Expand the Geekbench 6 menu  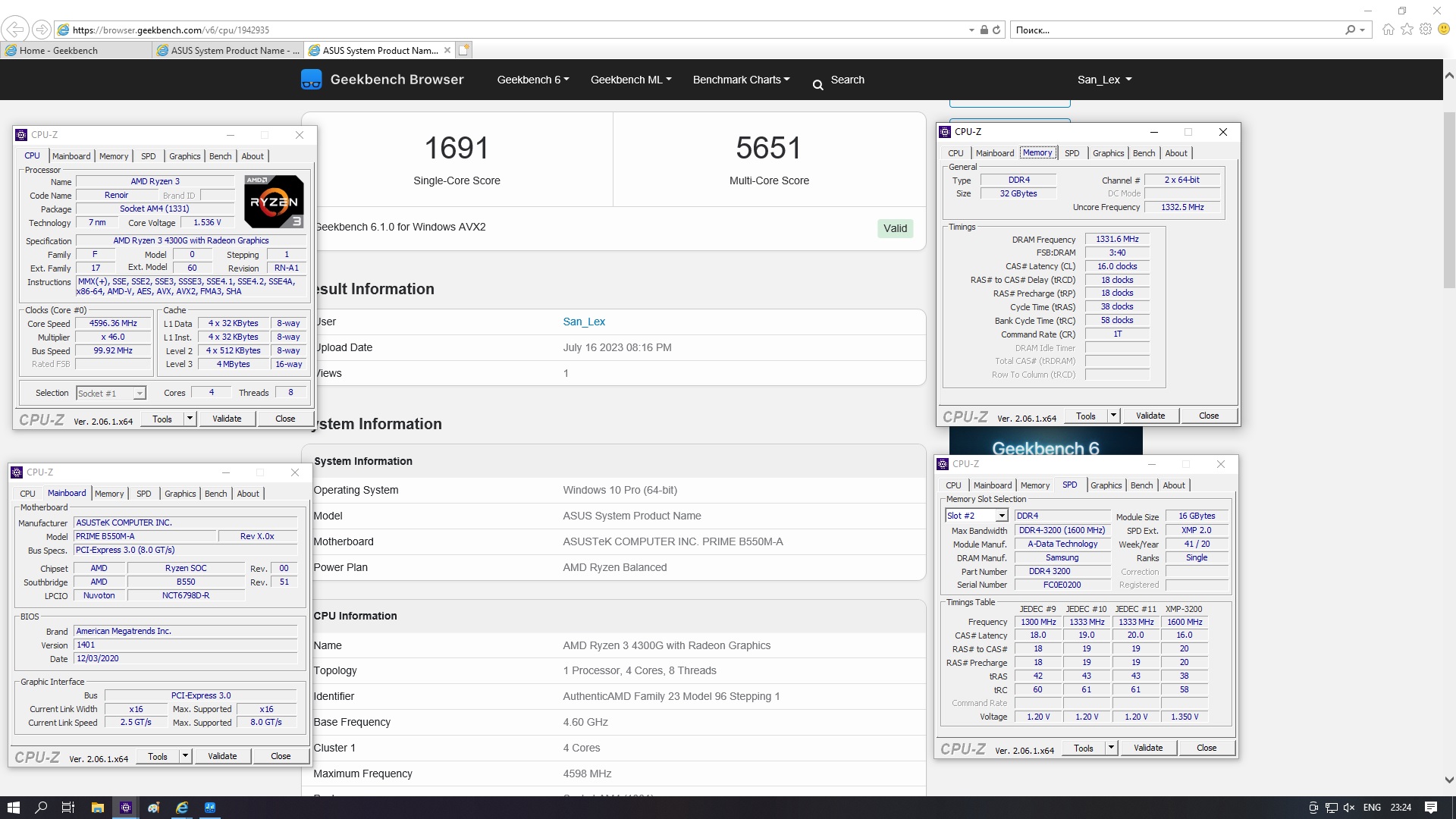(x=533, y=80)
